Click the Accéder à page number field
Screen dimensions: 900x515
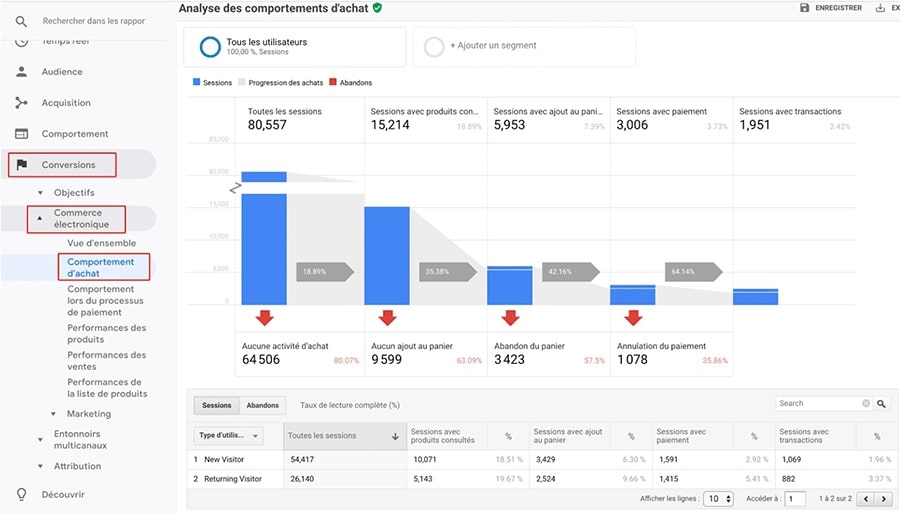795,499
